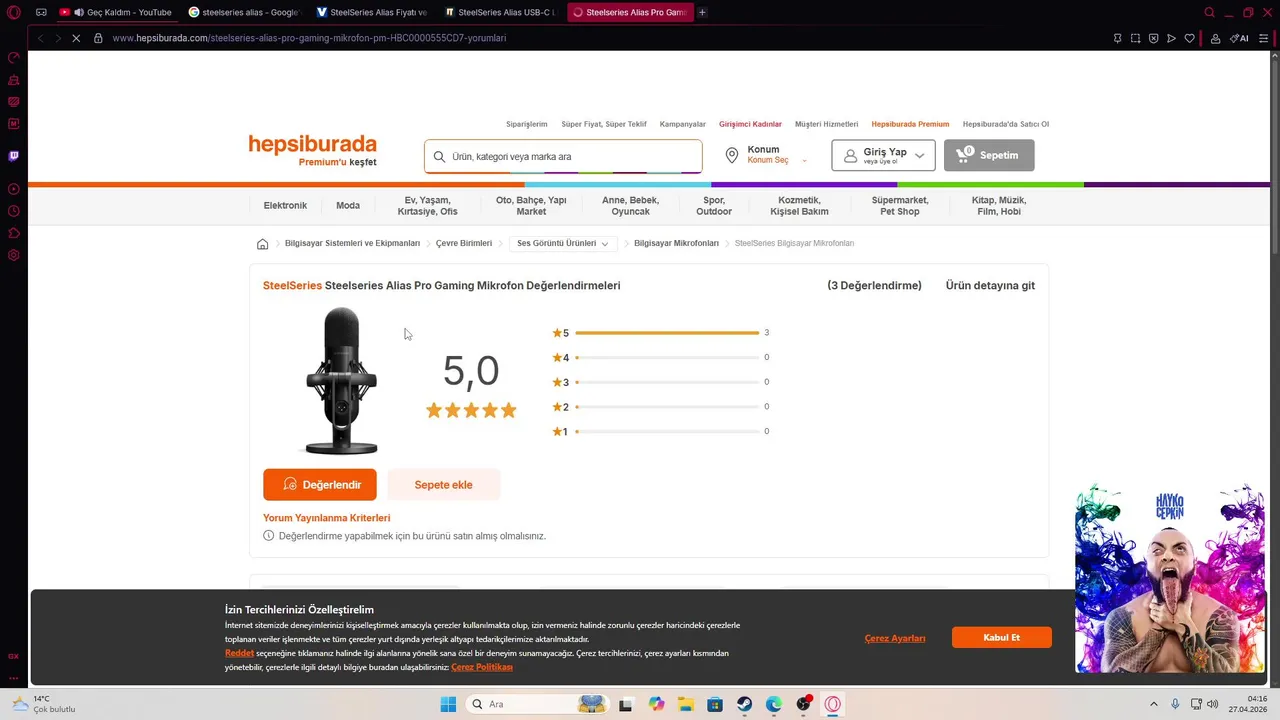Screen dimensions: 1280x720
Task: Click the product search input field
Action: 563,156
